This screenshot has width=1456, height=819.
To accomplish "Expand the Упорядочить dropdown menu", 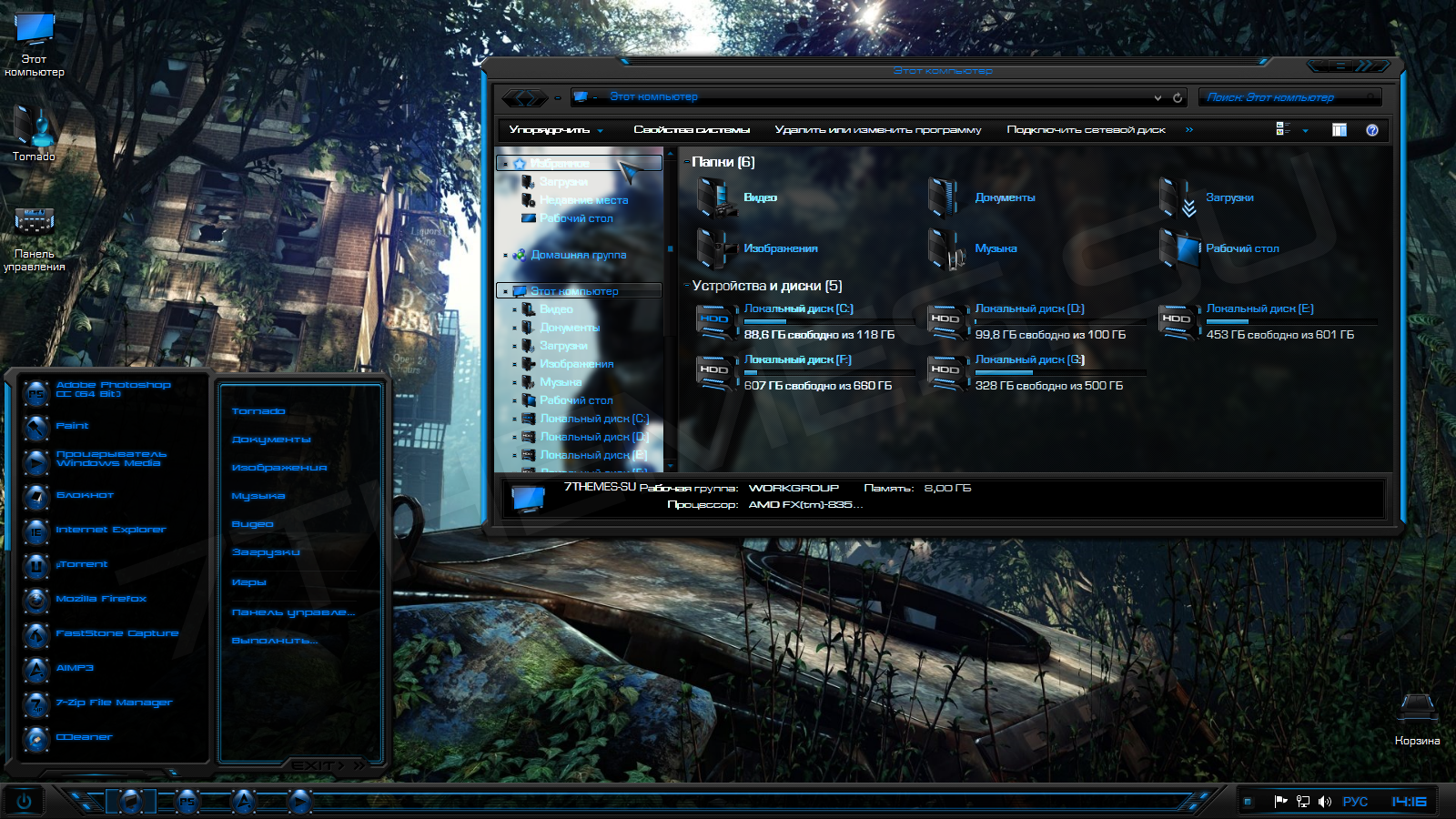I will (554, 129).
